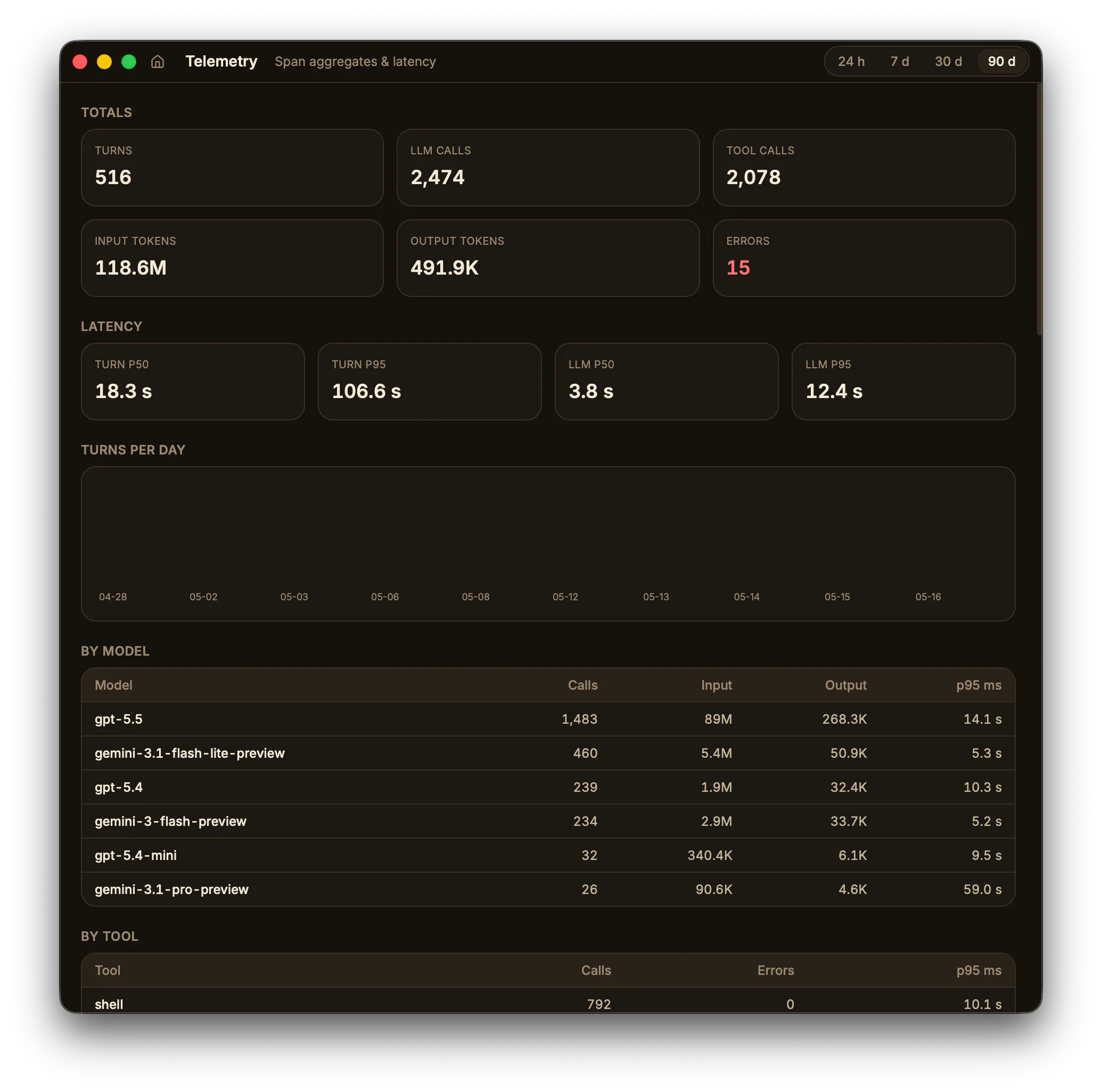Click the red close window button
The width and height of the screenshot is (1102, 1092).
tap(80, 62)
